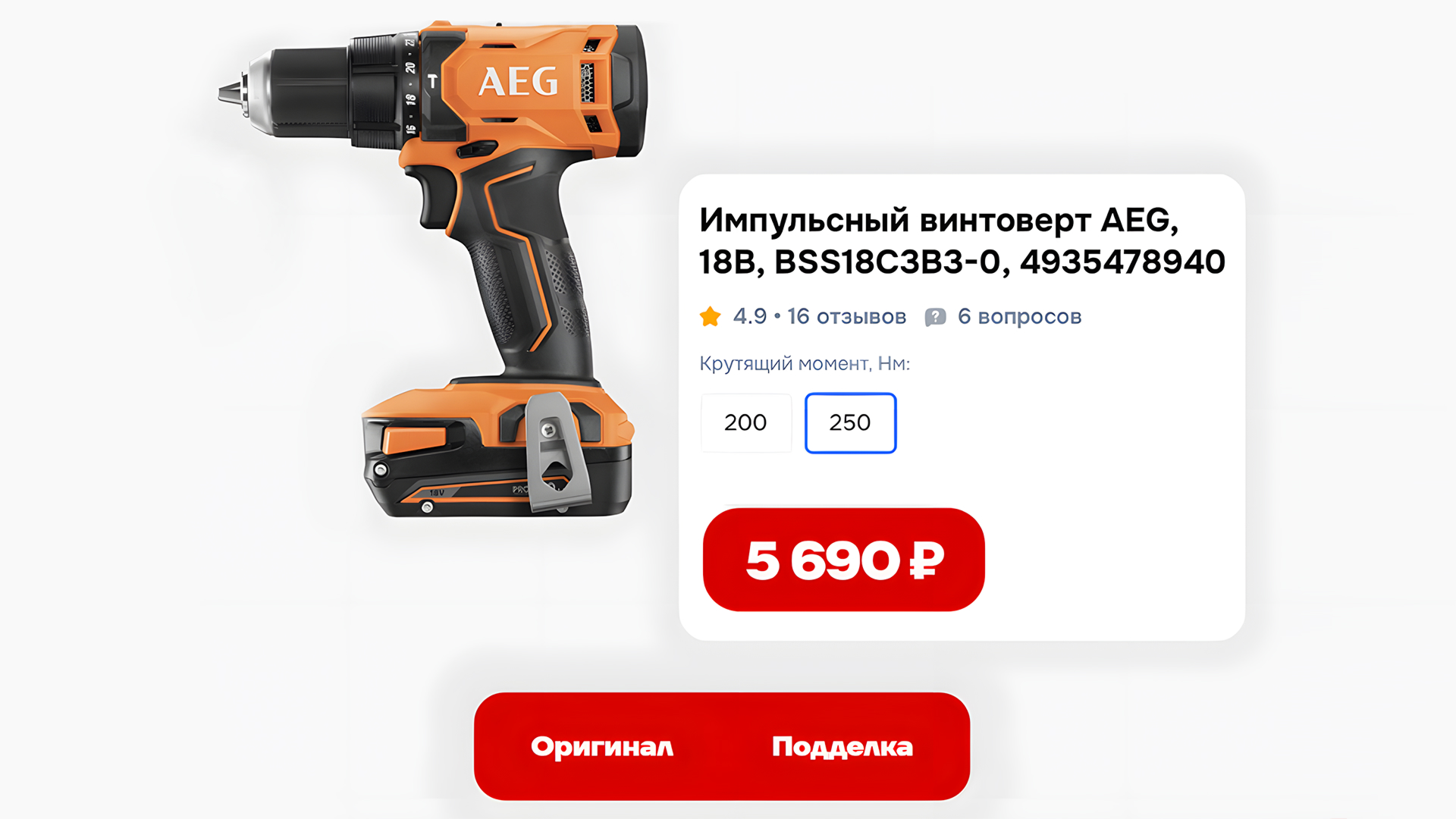This screenshot has width=1456, height=819.
Task: Click the metal belt clip on battery
Action: tap(558, 451)
